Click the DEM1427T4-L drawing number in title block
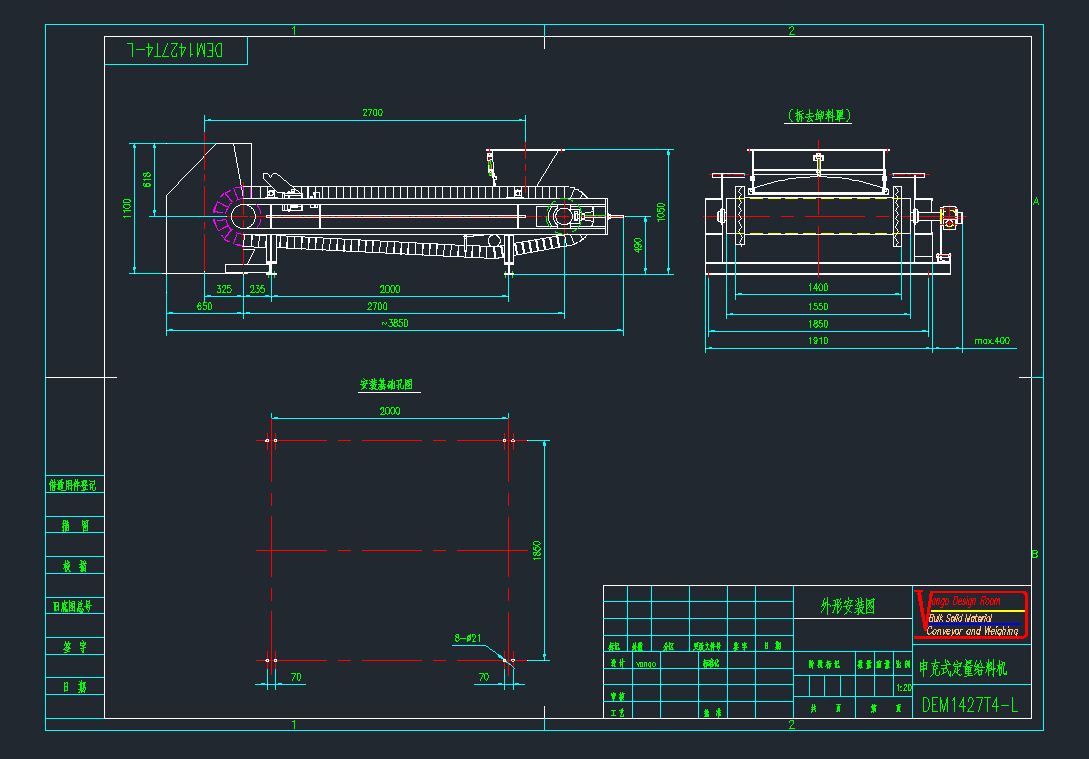Image resolution: width=1089 pixels, height=759 pixels. 969,705
